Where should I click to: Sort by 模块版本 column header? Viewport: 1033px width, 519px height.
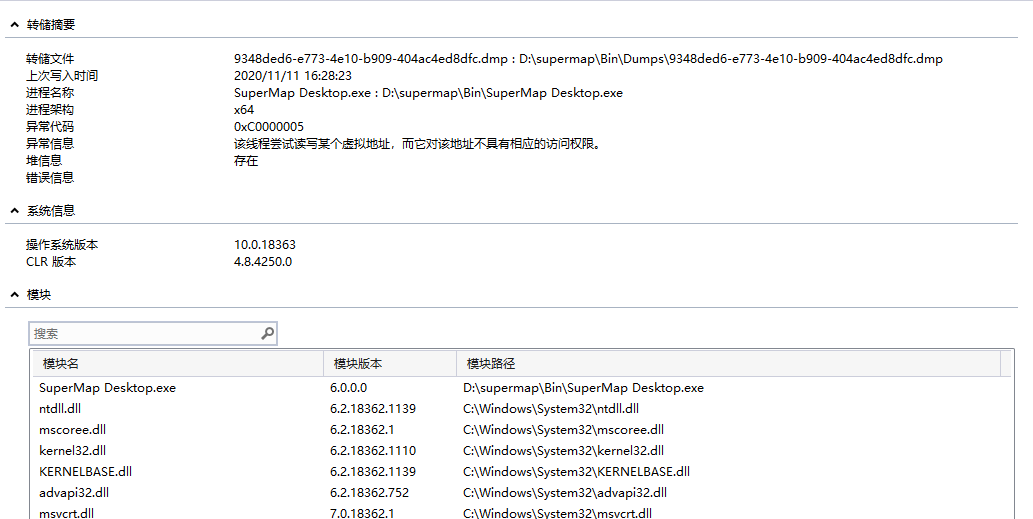point(390,364)
